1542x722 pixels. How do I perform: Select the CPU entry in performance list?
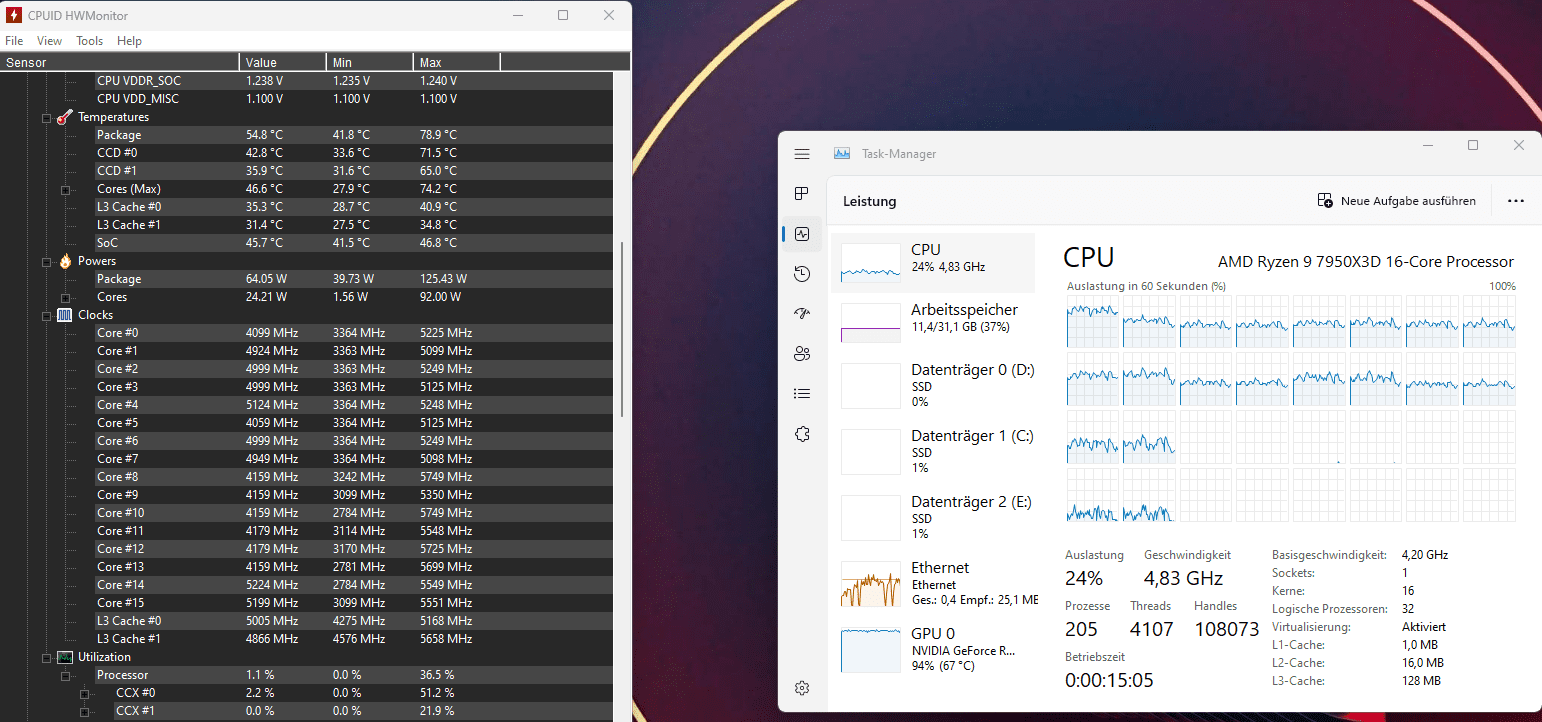coord(933,263)
